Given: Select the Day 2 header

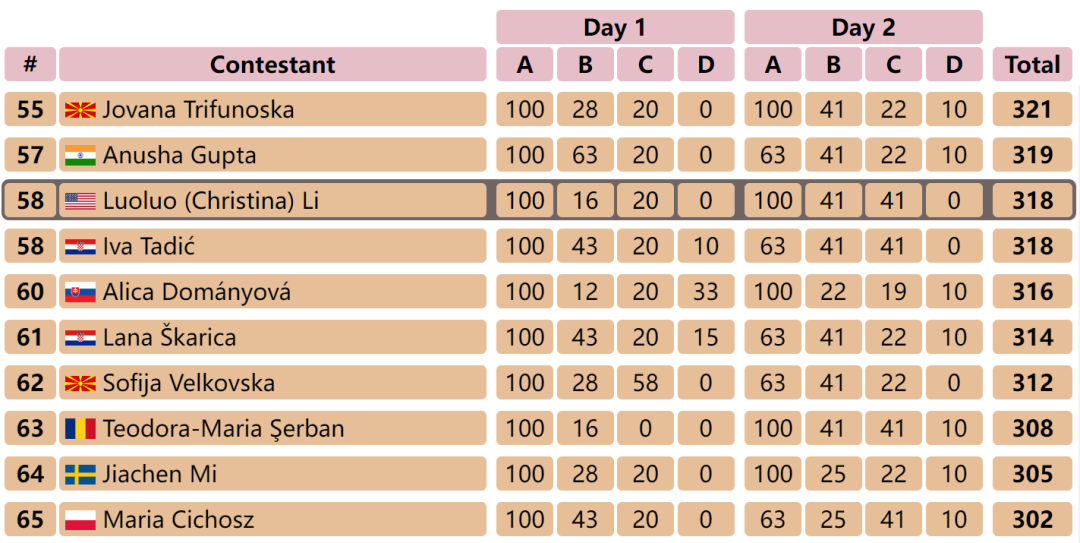Looking at the screenshot, I should point(863,28).
